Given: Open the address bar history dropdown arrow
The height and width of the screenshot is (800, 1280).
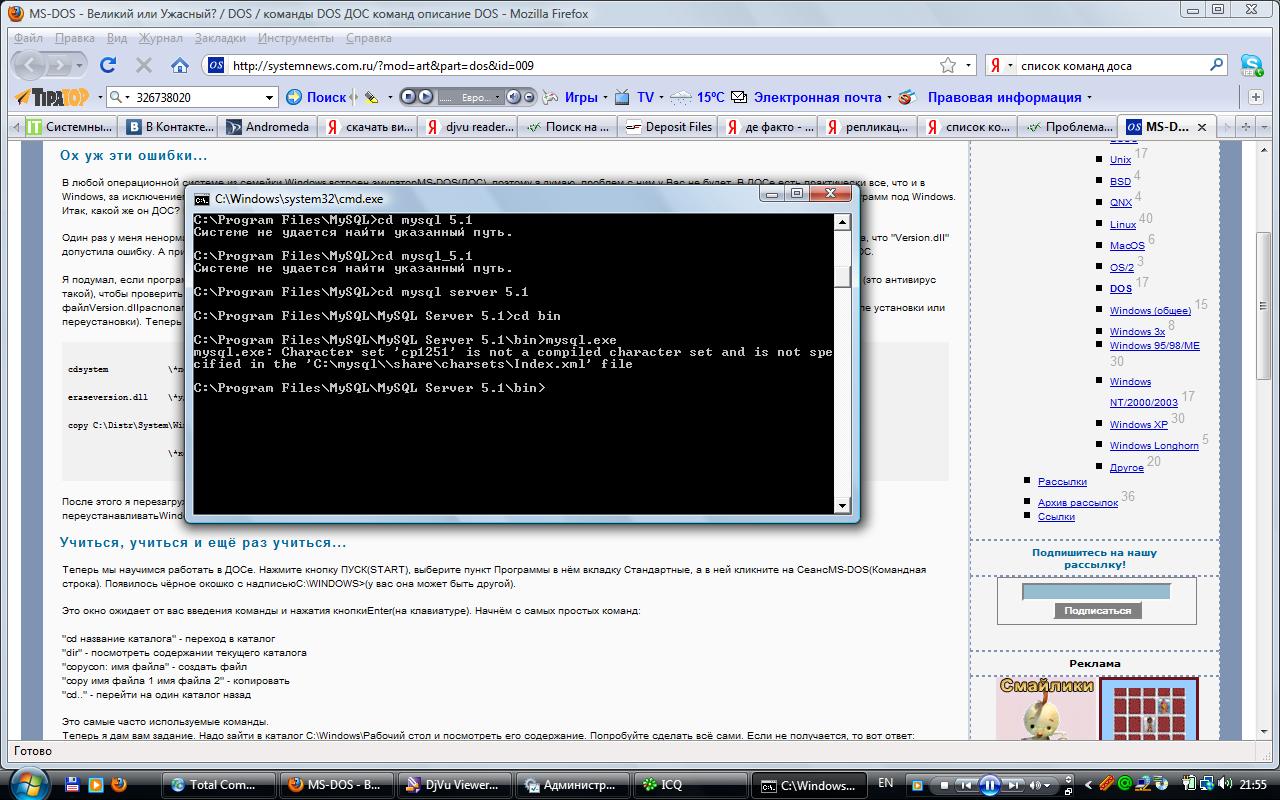Looking at the screenshot, I should (969, 66).
